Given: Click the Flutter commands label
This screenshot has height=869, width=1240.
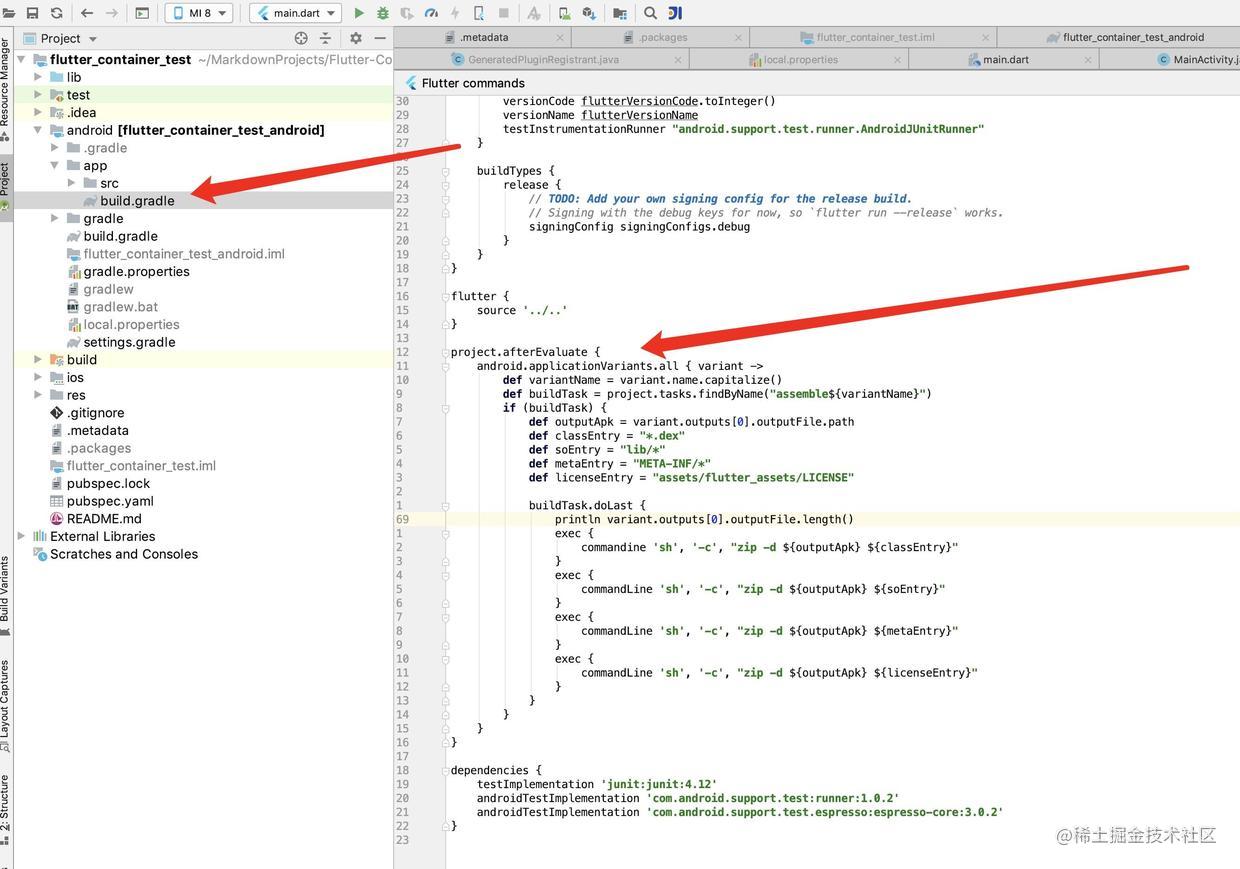Looking at the screenshot, I should click(473, 83).
